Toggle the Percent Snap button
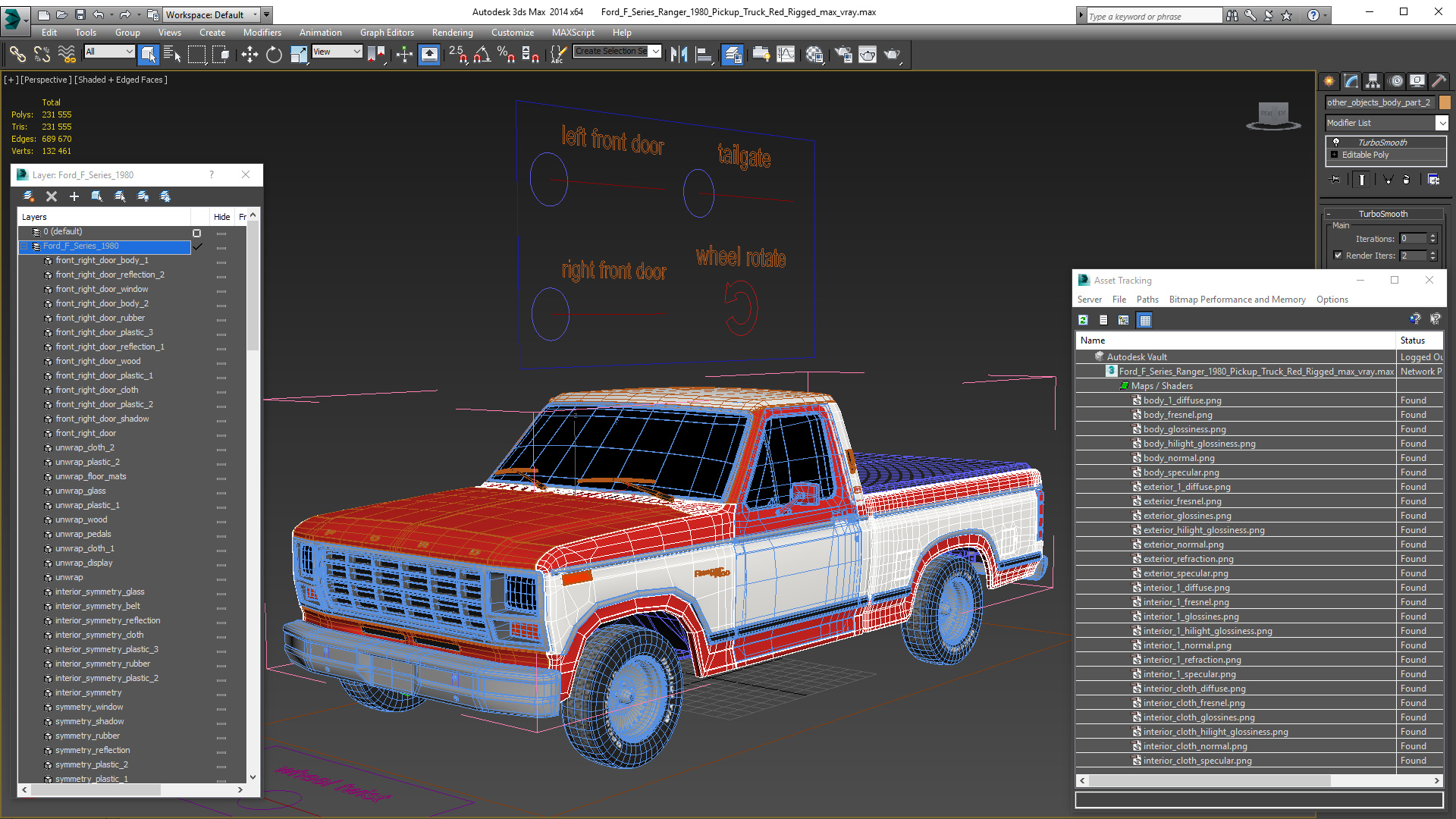The height and width of the screenshot is (819, 1456). point(506,54)
